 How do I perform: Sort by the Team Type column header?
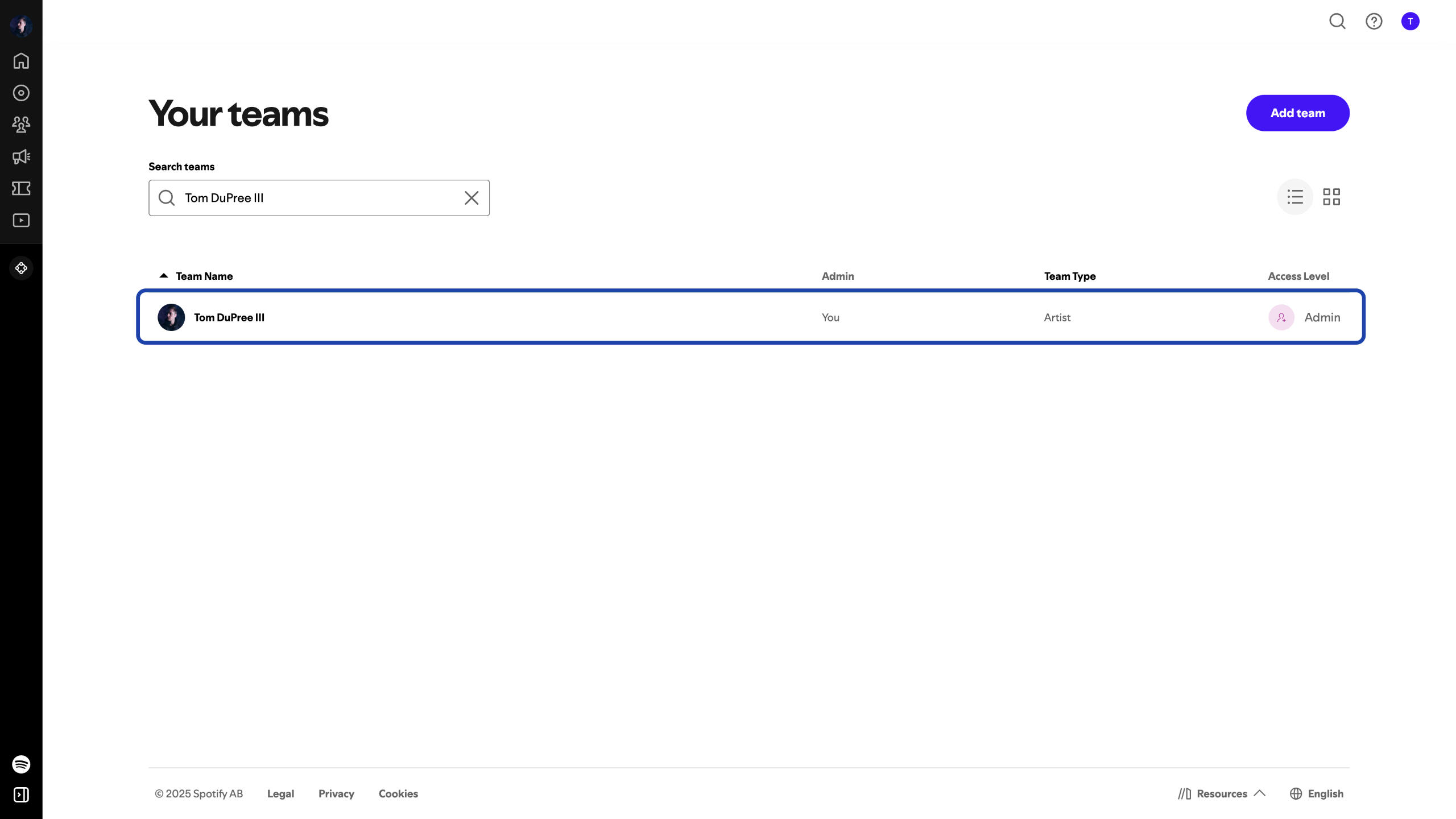[1069, 276]
